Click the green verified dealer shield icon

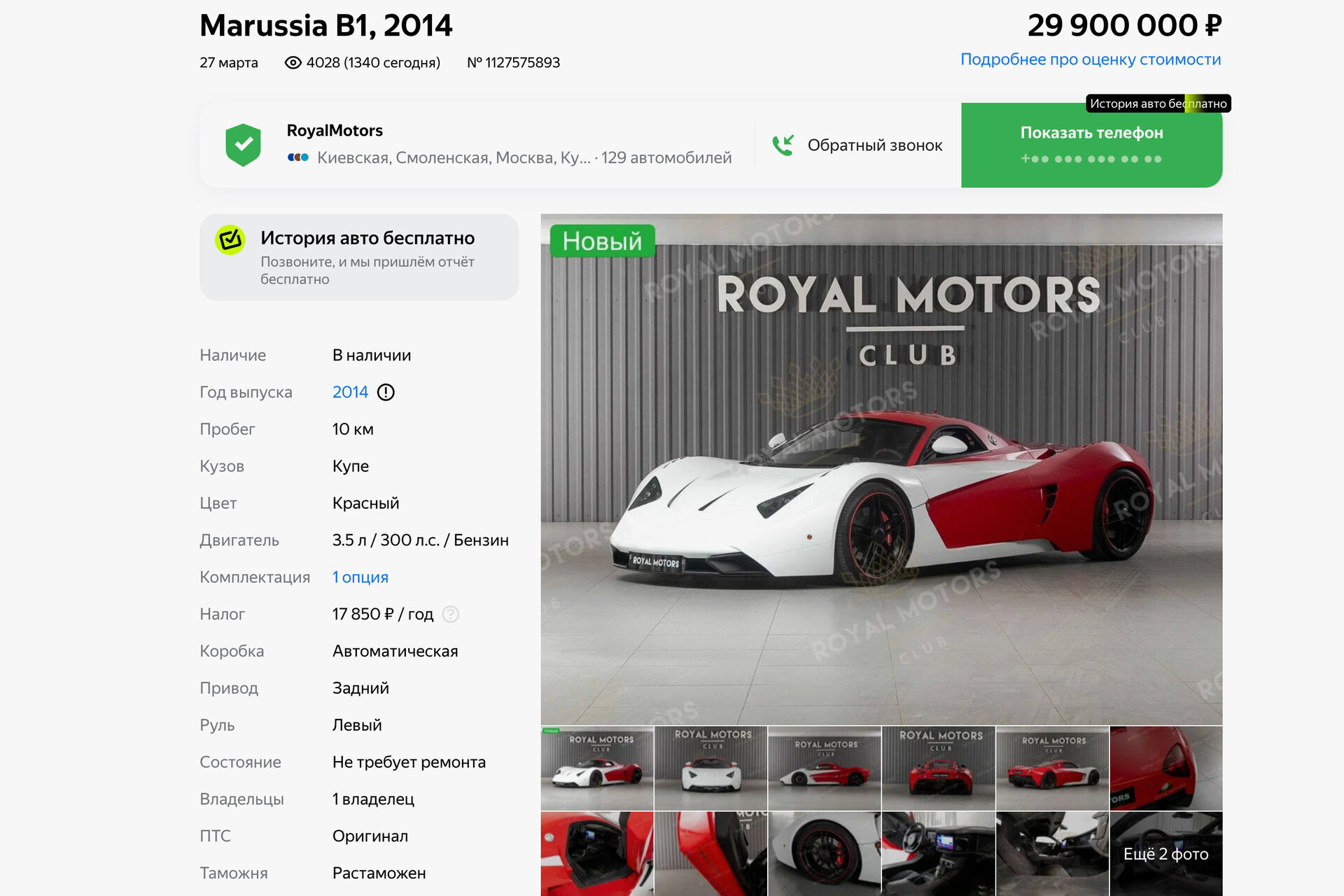243,145
